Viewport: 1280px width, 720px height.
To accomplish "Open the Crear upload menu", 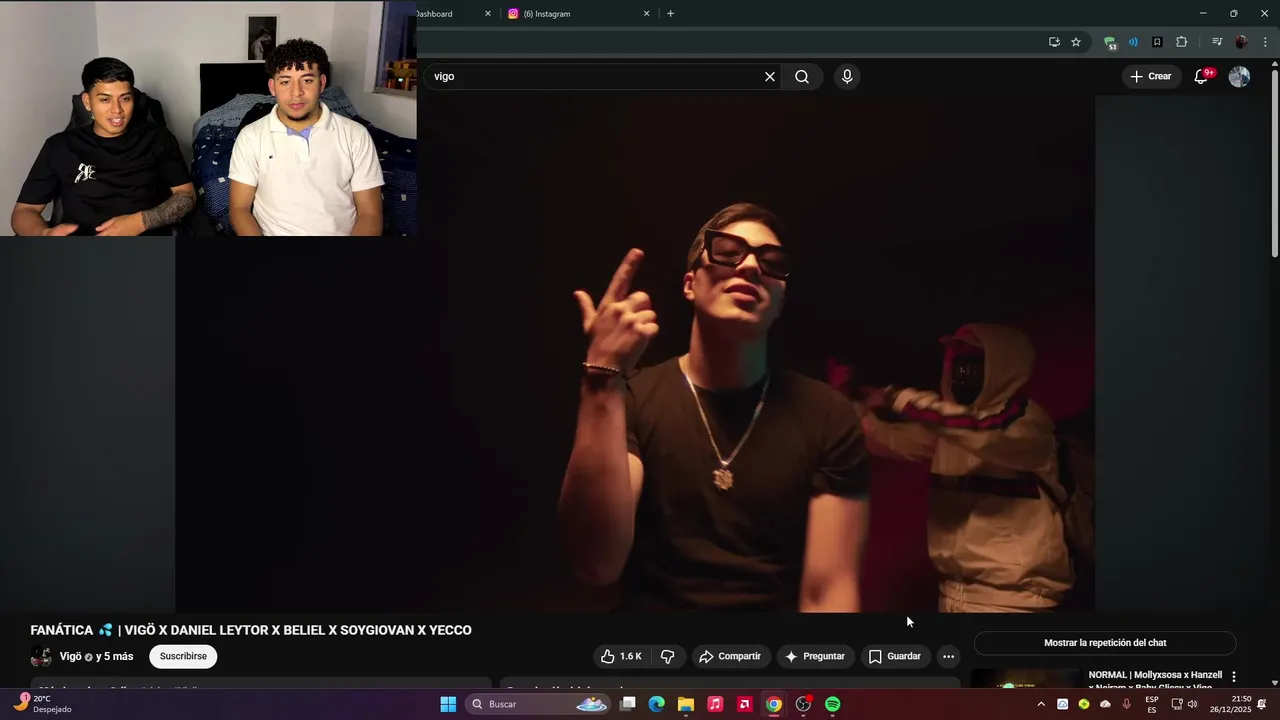I will tap(1150, 76).
